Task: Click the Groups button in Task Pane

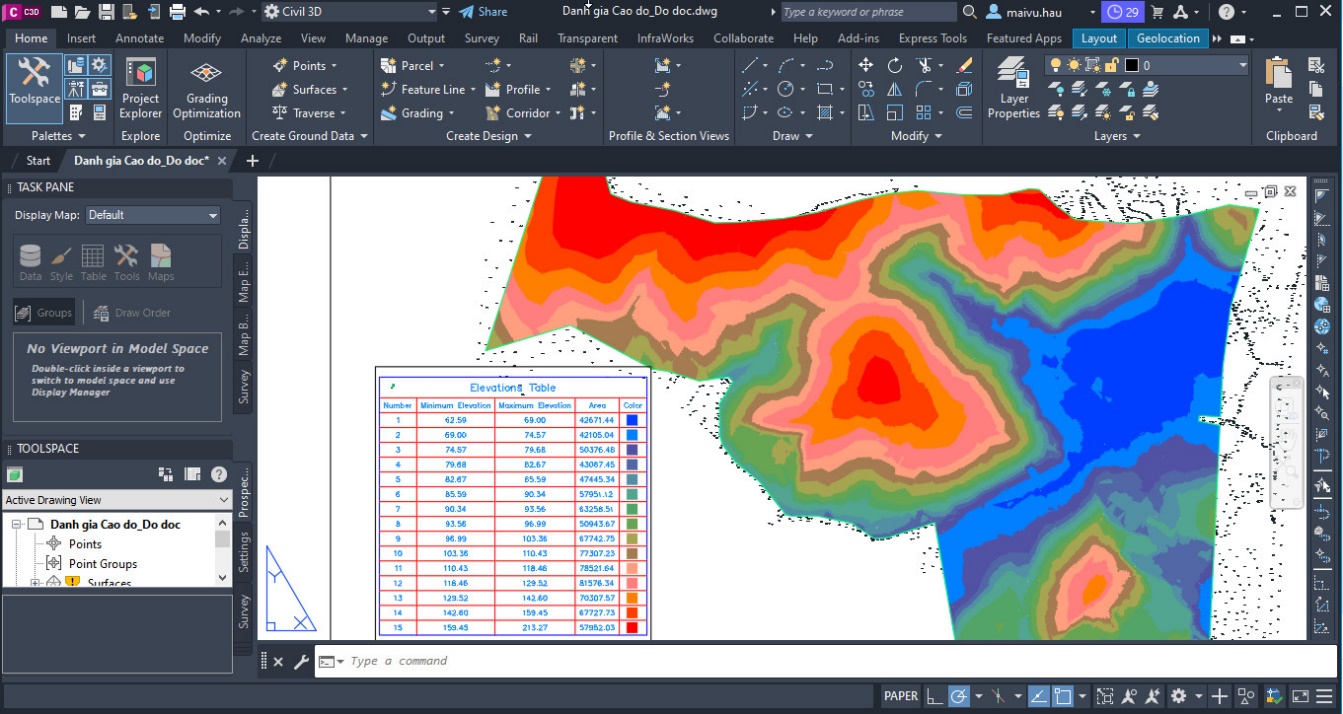Action: tap(44, 313)
